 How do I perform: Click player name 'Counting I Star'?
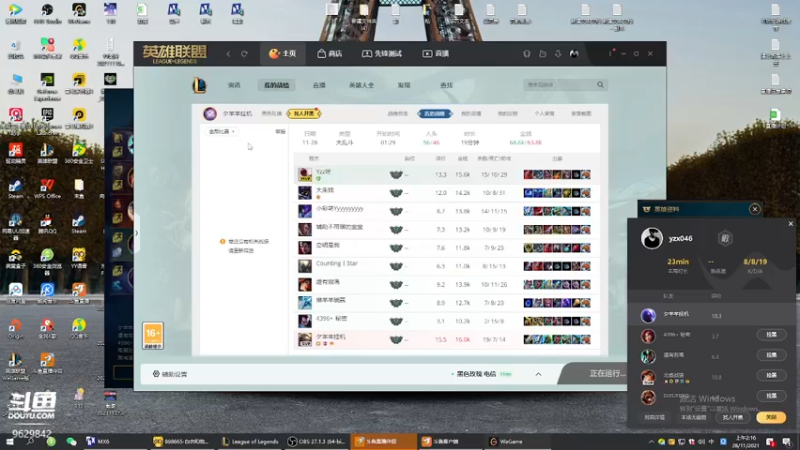point(337,263)
